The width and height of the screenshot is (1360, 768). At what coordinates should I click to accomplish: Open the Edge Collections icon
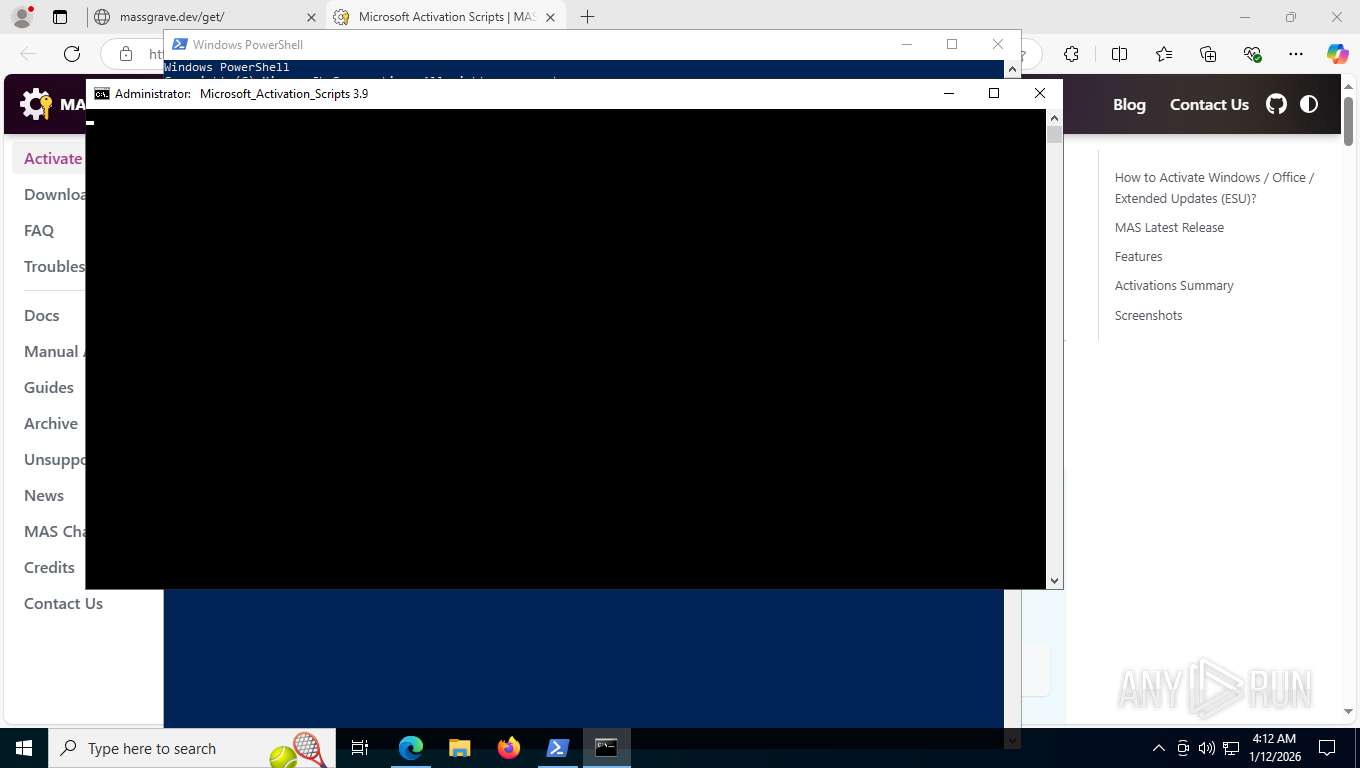[x=1208, y=54]
